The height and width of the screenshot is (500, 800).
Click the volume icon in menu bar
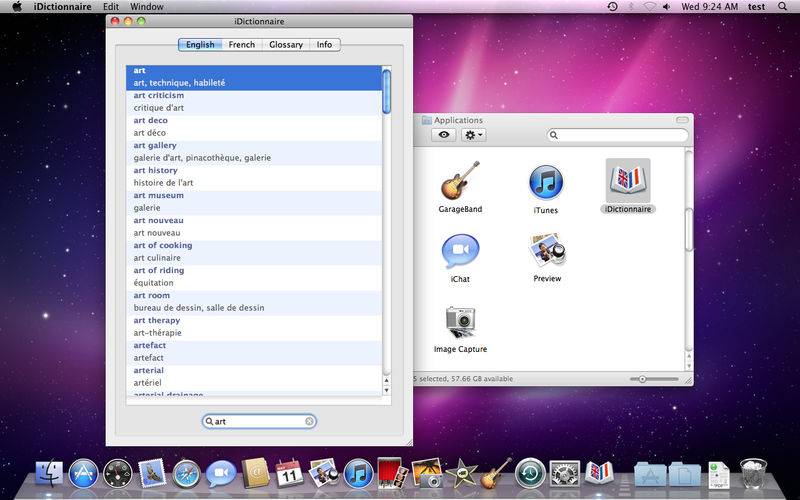coord(666,7)
